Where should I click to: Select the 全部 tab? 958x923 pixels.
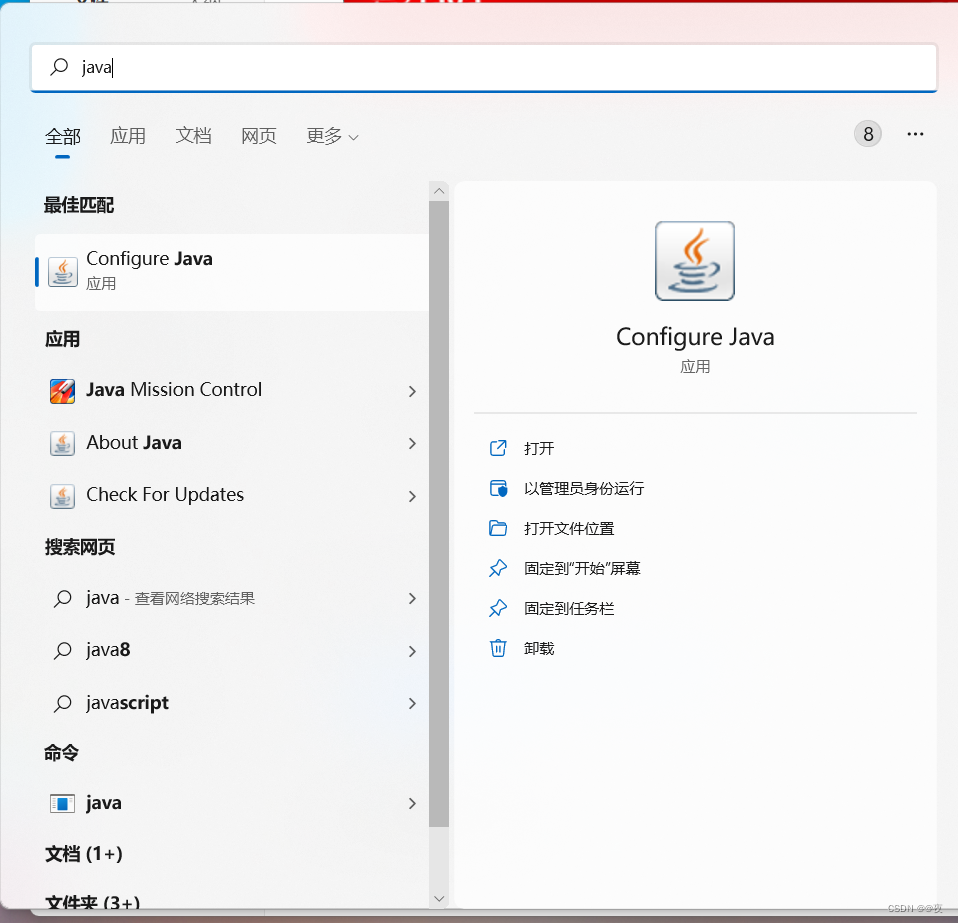coord(62,136)
